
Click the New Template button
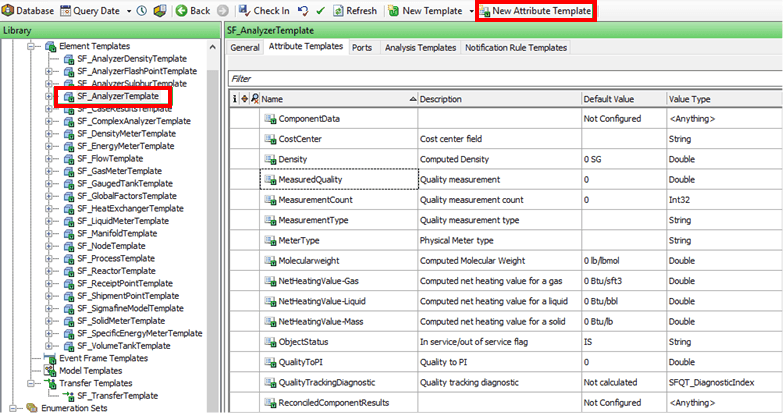coord(425,10)
